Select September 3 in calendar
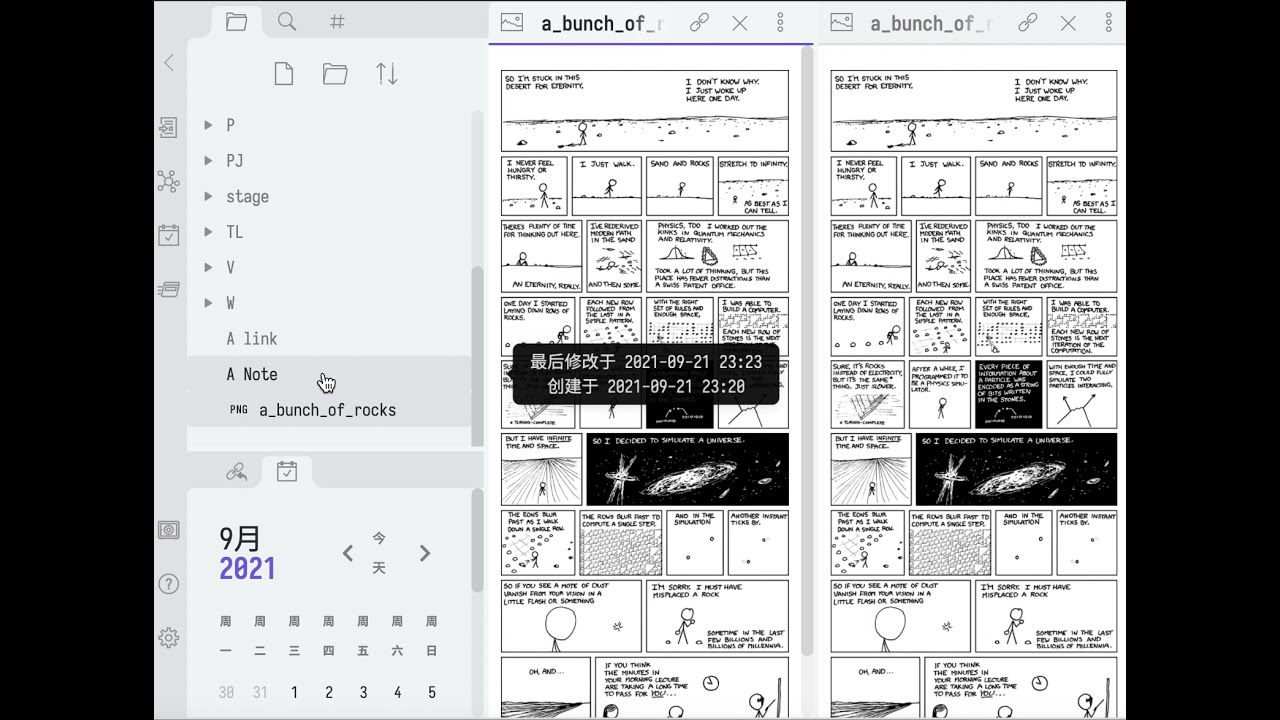 pyautogui.click(x=363, y=692)
